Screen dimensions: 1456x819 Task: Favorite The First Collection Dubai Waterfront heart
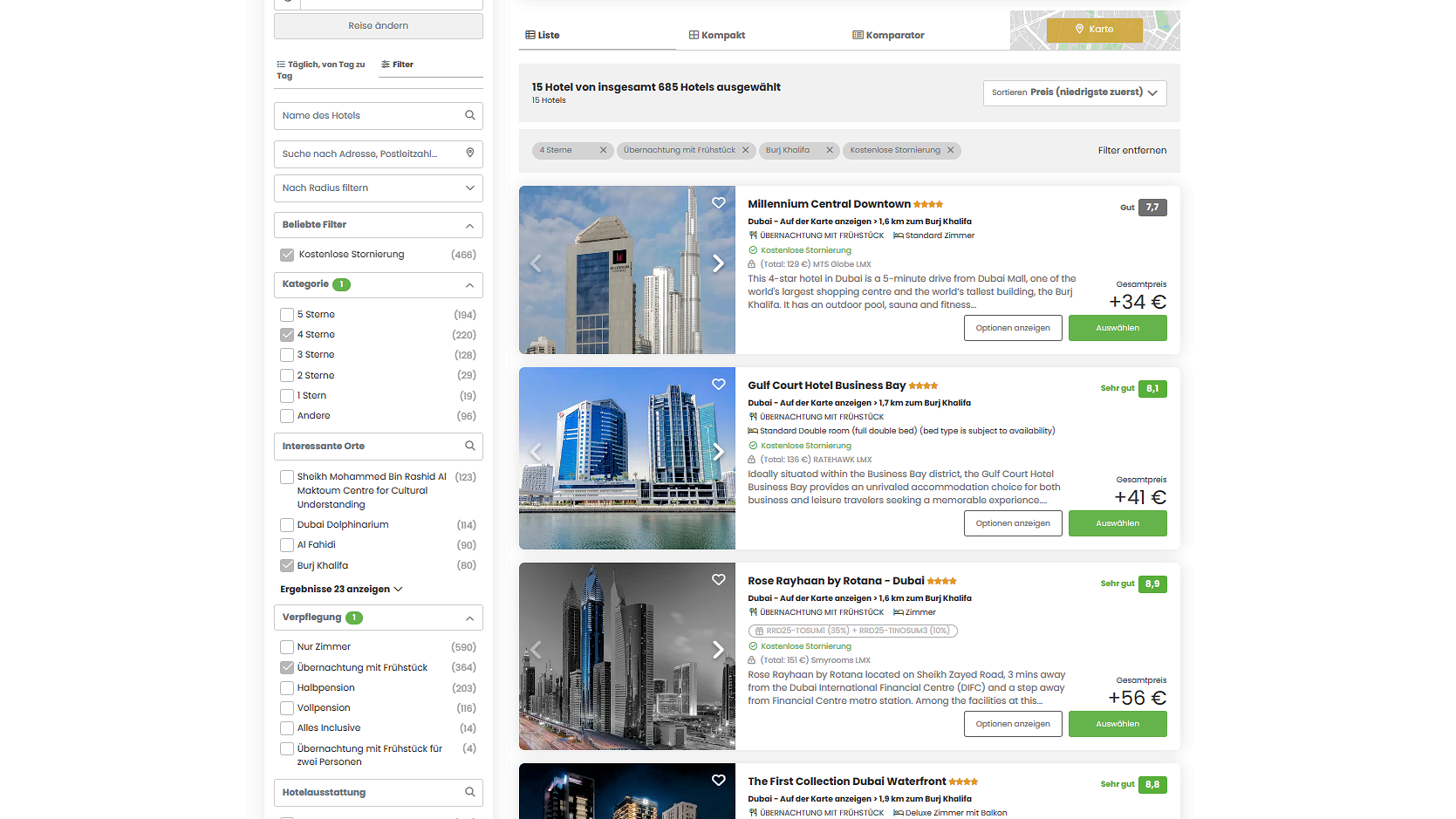718,781
